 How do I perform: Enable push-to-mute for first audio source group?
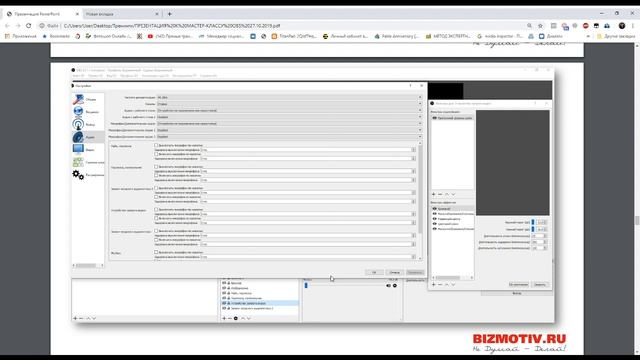[156, 145]
